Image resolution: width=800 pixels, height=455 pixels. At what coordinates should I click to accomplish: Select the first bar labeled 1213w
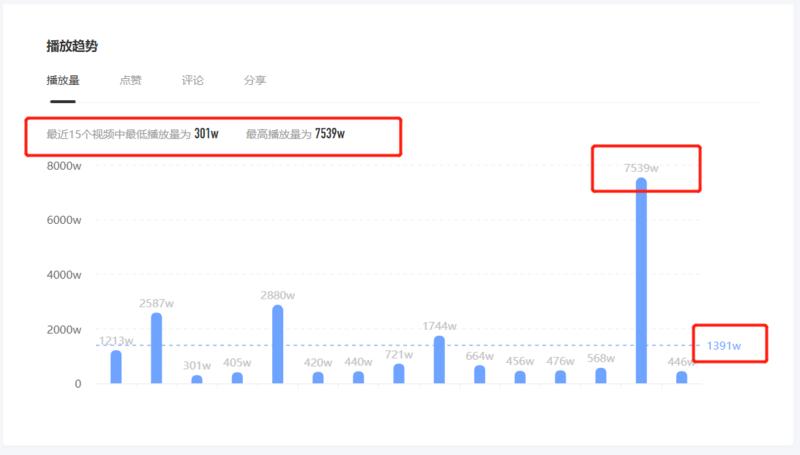click(x=116, y=367)
